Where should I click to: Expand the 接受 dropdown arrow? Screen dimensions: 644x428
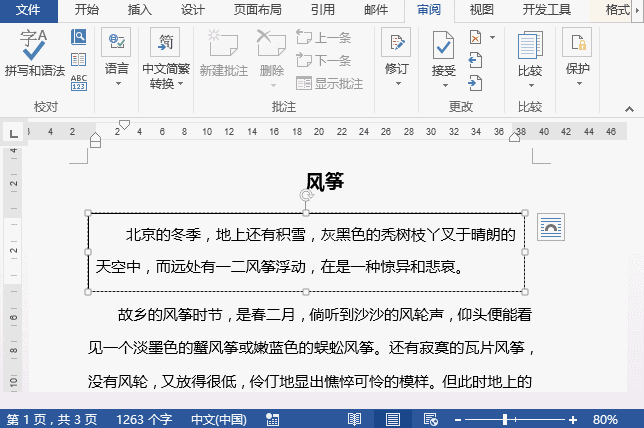pyautogui.click(x=443, y=85)
